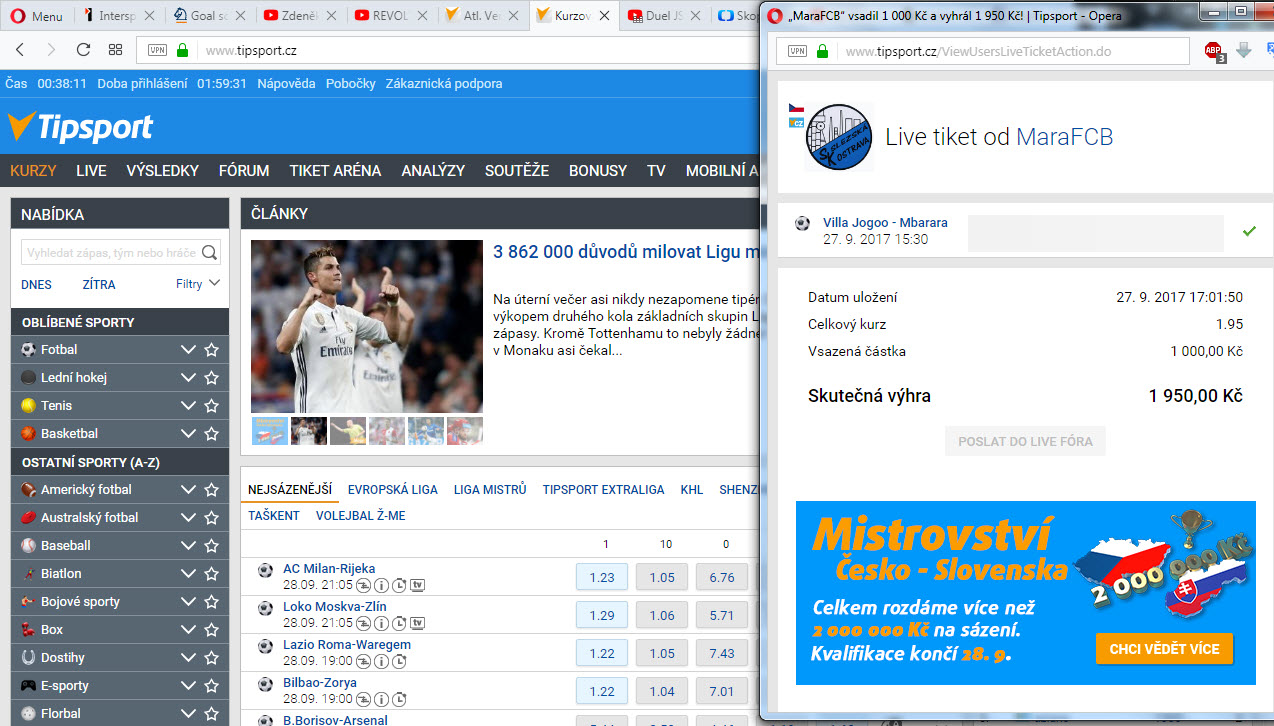
Task: Open the Pobočky link
Action: pyautogui.click(x=351, y=84)
